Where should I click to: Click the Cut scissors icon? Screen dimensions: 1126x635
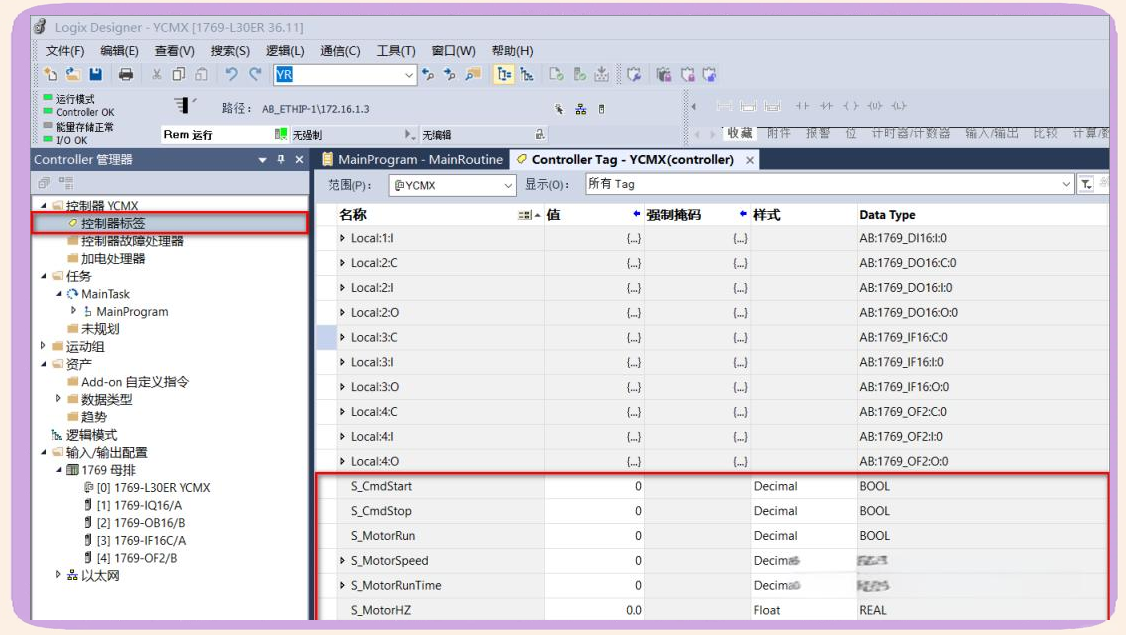[x=156, y=74]
